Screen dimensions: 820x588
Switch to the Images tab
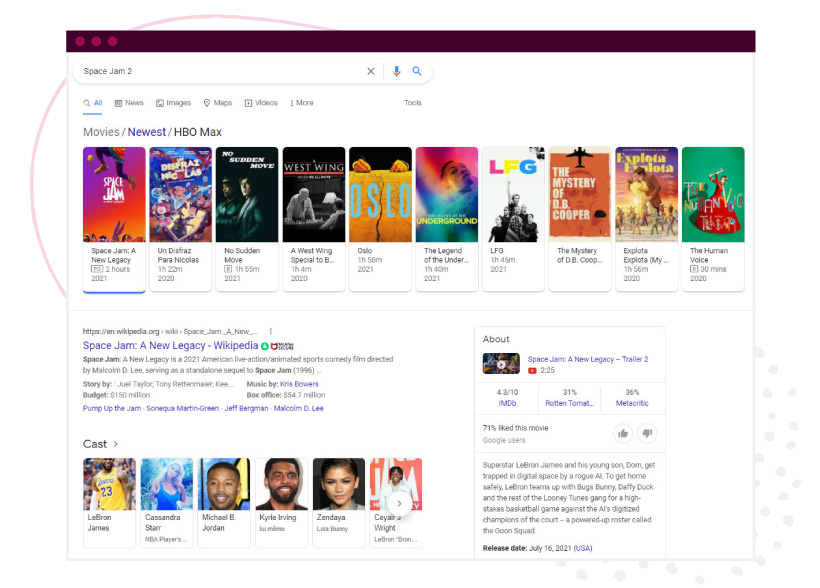(173, 103)
